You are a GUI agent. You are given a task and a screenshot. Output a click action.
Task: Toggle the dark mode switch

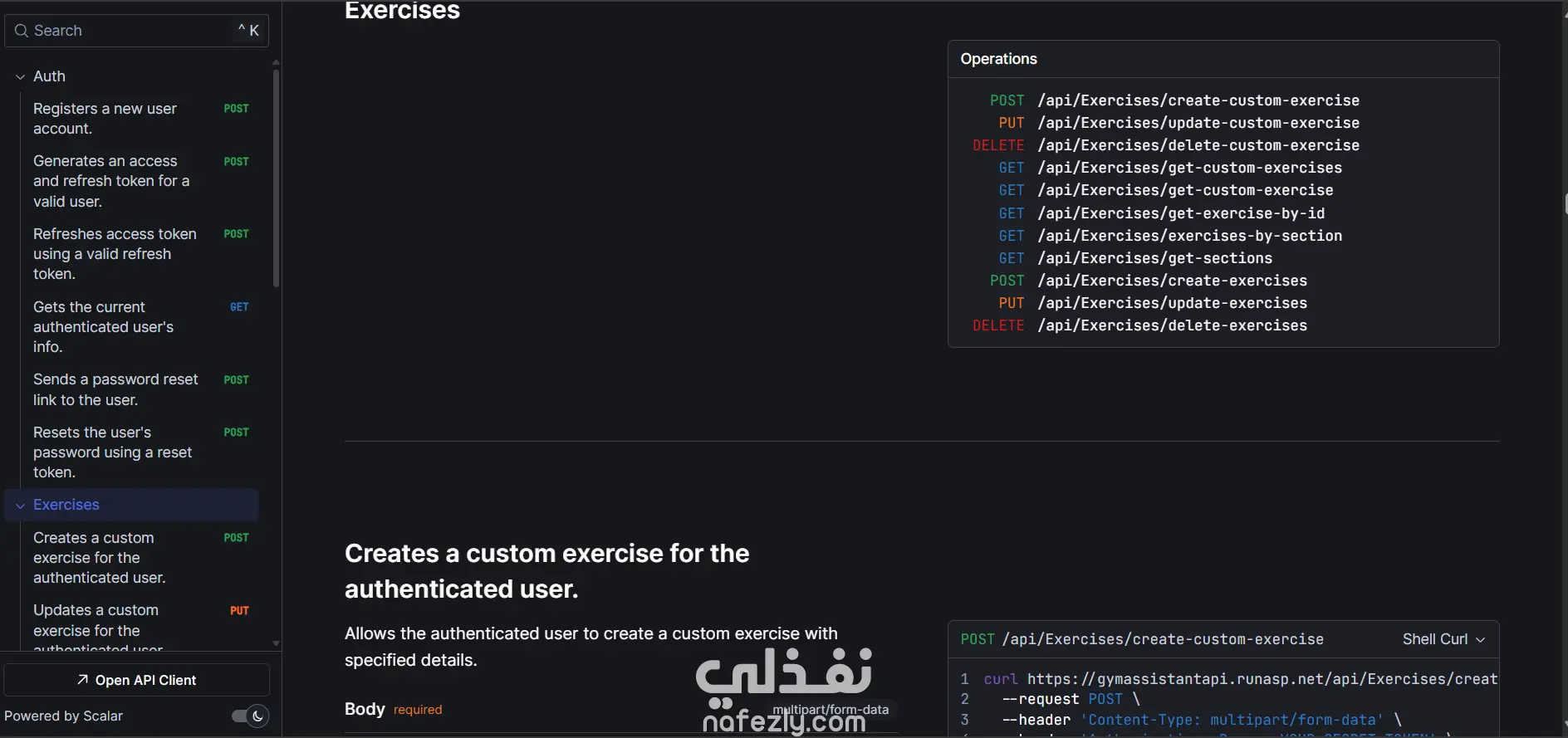[x=250, y=716]
